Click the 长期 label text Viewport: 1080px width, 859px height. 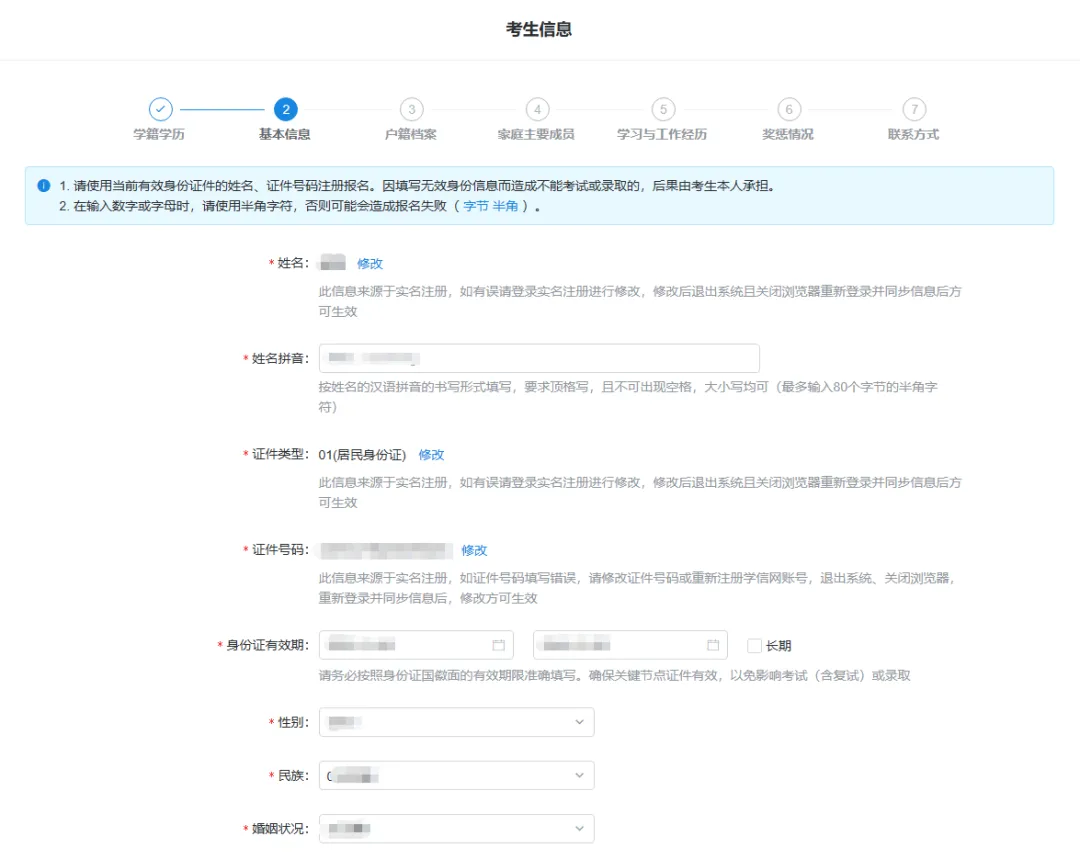click(778, 645)
